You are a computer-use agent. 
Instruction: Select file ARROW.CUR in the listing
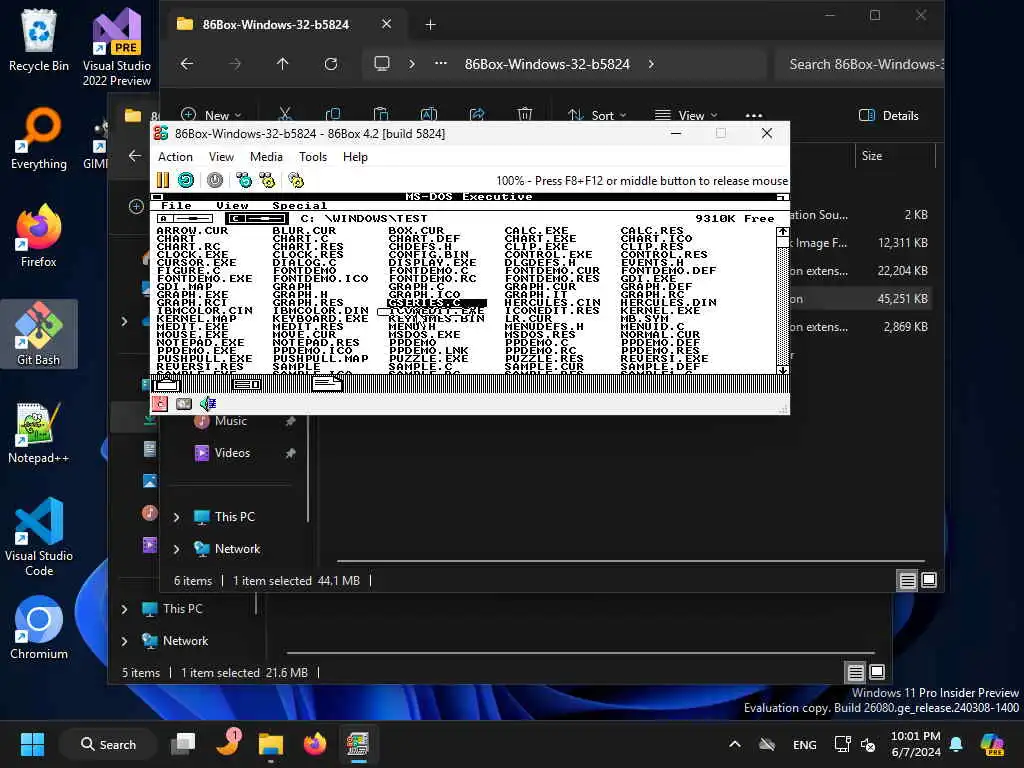point(192,231)
